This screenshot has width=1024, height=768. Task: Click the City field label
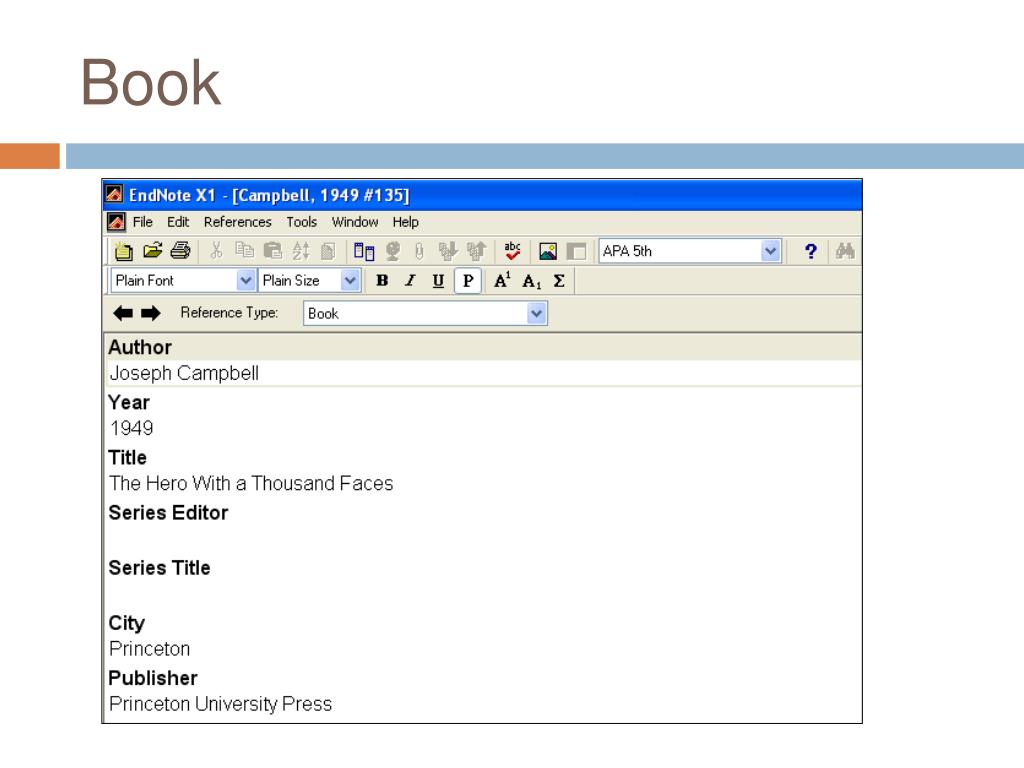point(127,624)
